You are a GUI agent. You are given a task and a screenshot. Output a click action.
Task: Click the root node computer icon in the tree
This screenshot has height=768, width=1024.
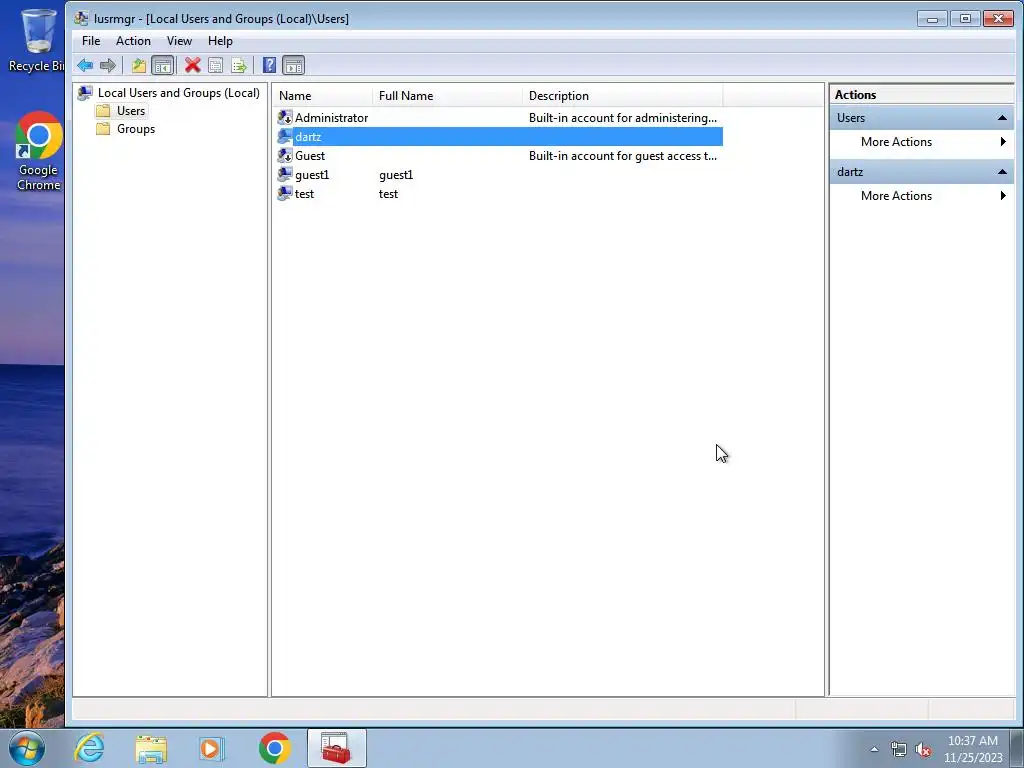coord(85,93)
